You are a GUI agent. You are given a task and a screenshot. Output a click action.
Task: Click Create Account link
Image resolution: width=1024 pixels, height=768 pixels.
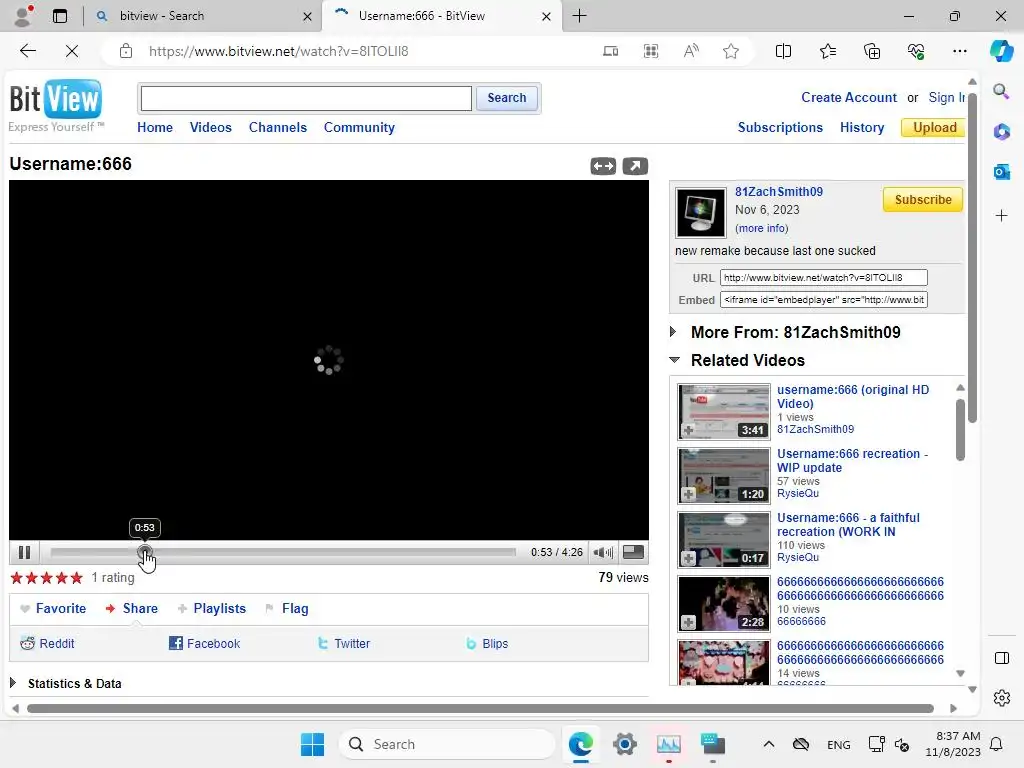click(x=848, y=97)
